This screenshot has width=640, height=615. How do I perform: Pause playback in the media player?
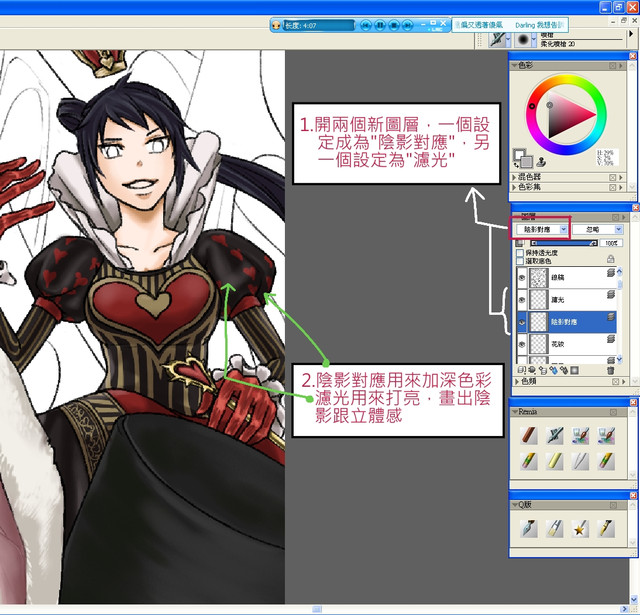pyautogui.click(x=380, y=25)
